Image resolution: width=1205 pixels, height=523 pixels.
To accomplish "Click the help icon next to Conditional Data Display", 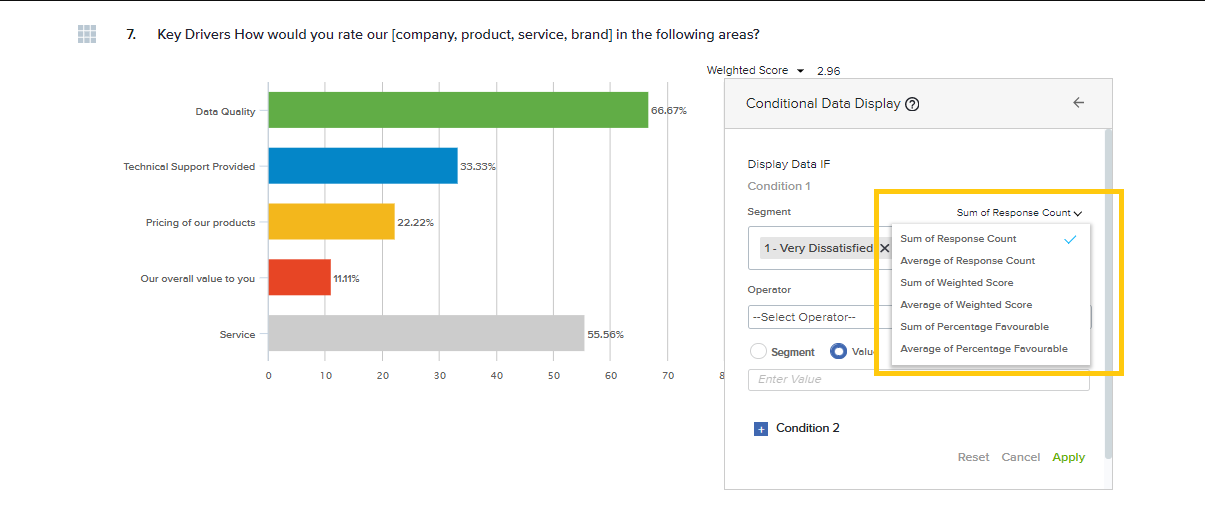I will 912,104.
